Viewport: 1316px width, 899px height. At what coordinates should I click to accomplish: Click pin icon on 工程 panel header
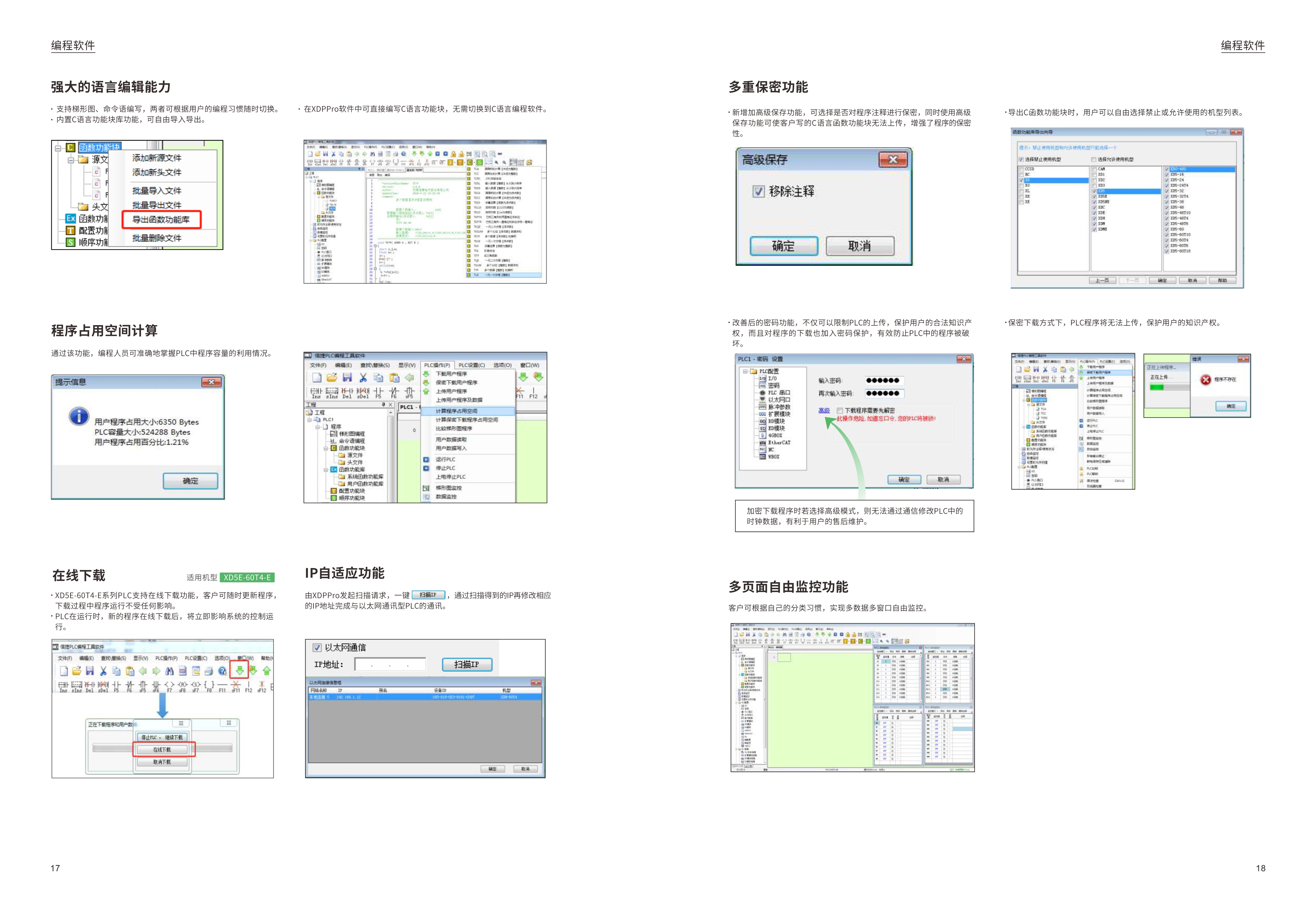[383, 405]
